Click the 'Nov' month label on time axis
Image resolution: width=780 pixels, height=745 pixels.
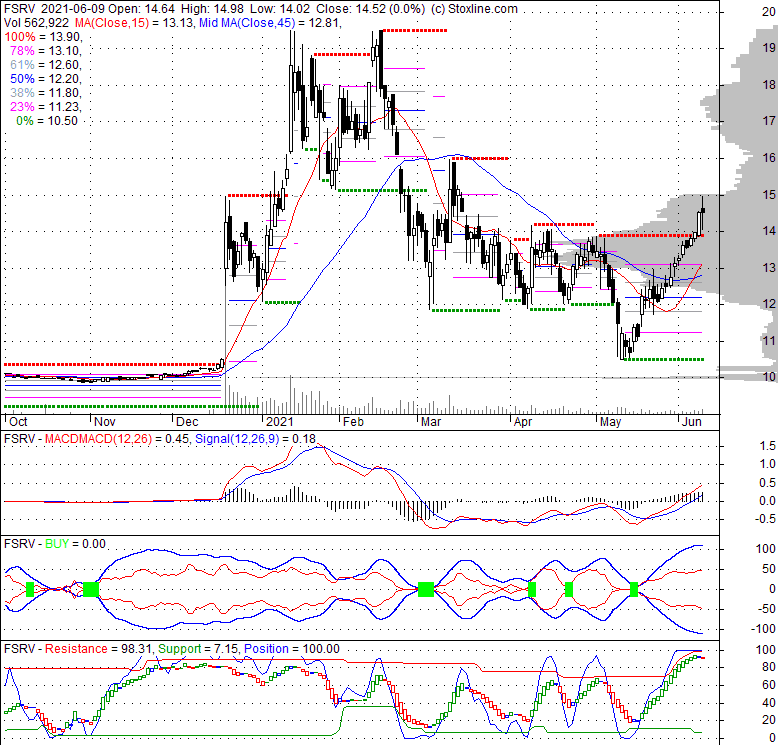(105, 422)
